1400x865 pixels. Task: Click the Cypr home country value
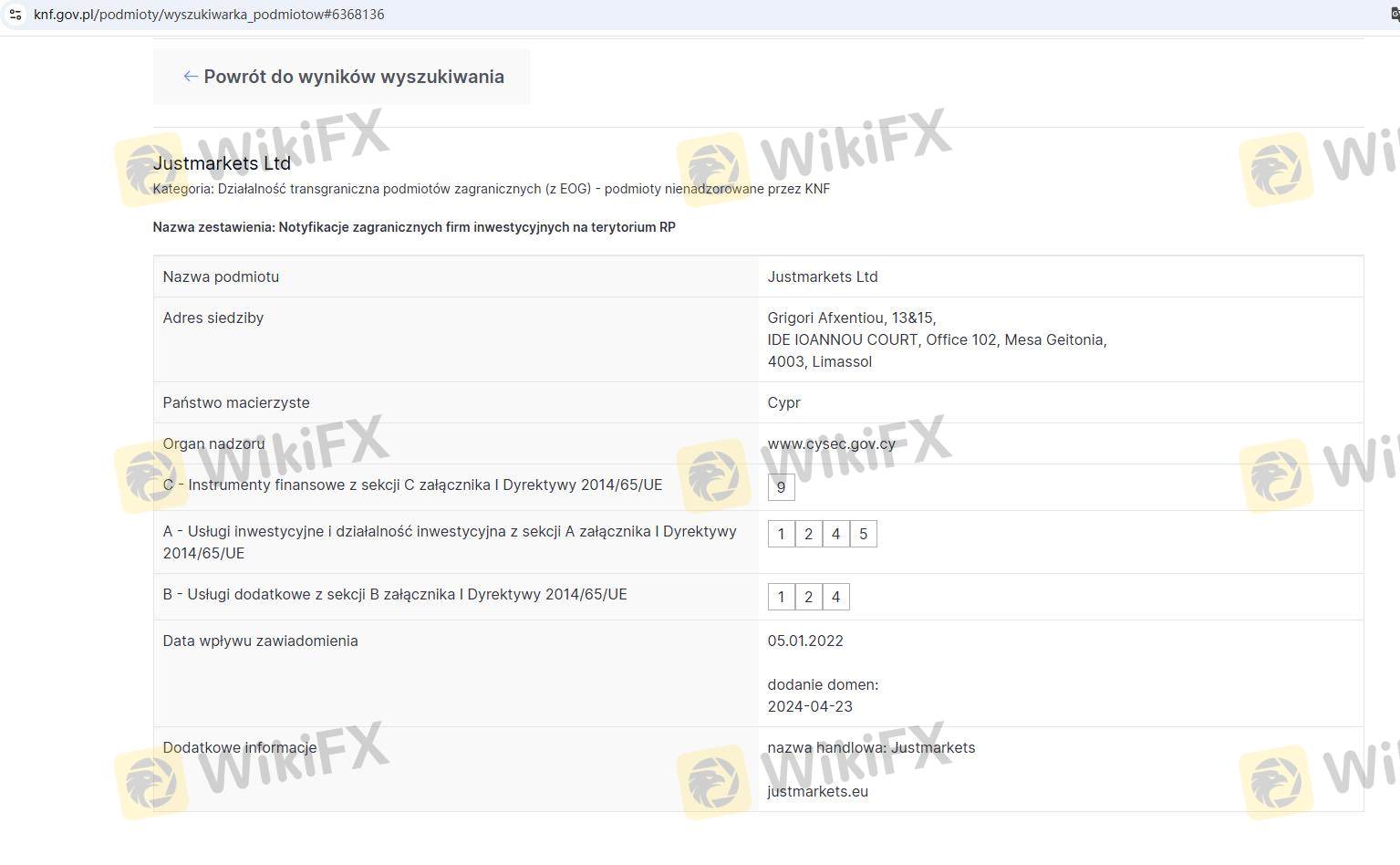pos(783,402)
